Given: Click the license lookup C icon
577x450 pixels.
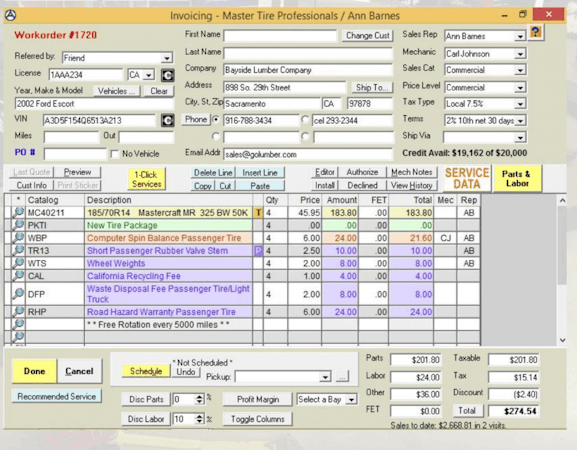Looking at the screenshot, I should (167, 75).
